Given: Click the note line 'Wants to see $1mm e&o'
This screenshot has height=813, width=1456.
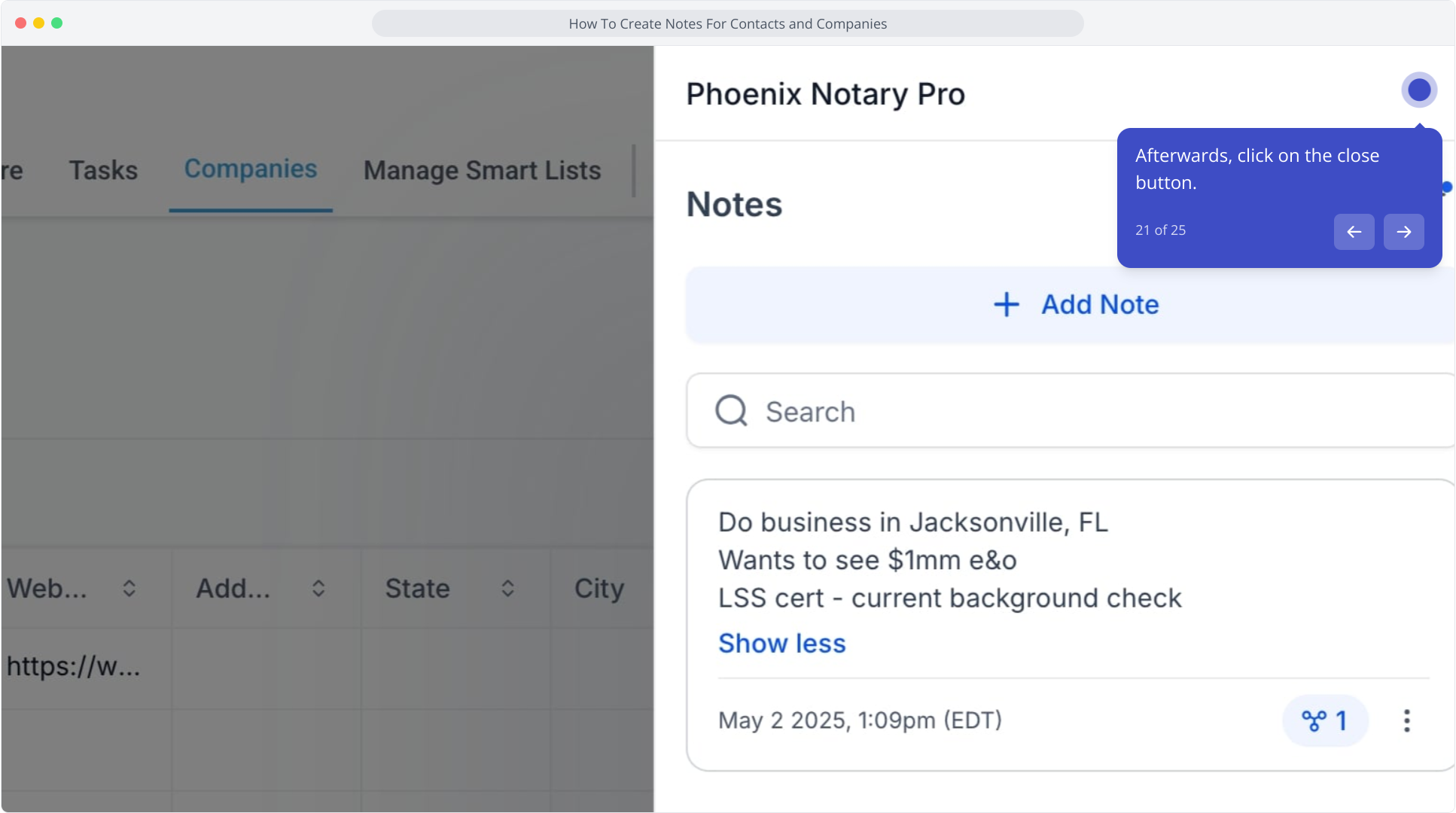Looking at the screenshot, I should [x=867, y=560].
